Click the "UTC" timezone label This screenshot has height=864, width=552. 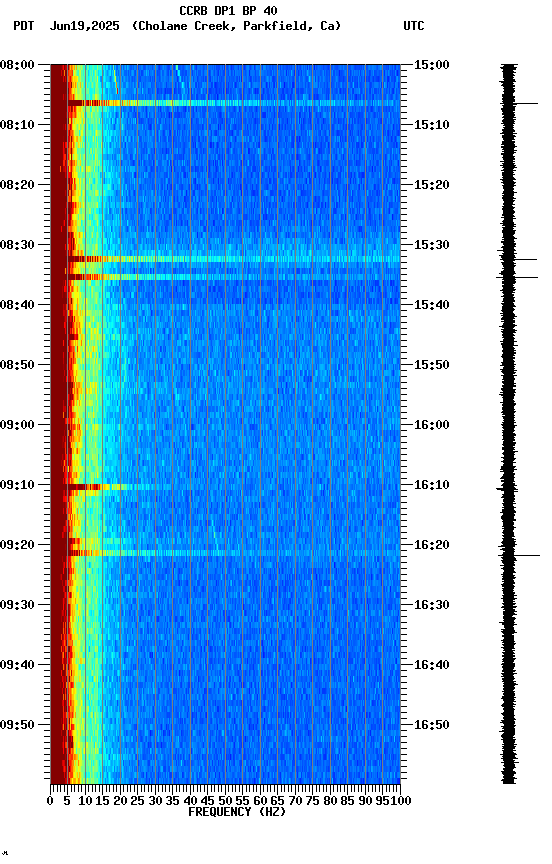pos(414,26)
